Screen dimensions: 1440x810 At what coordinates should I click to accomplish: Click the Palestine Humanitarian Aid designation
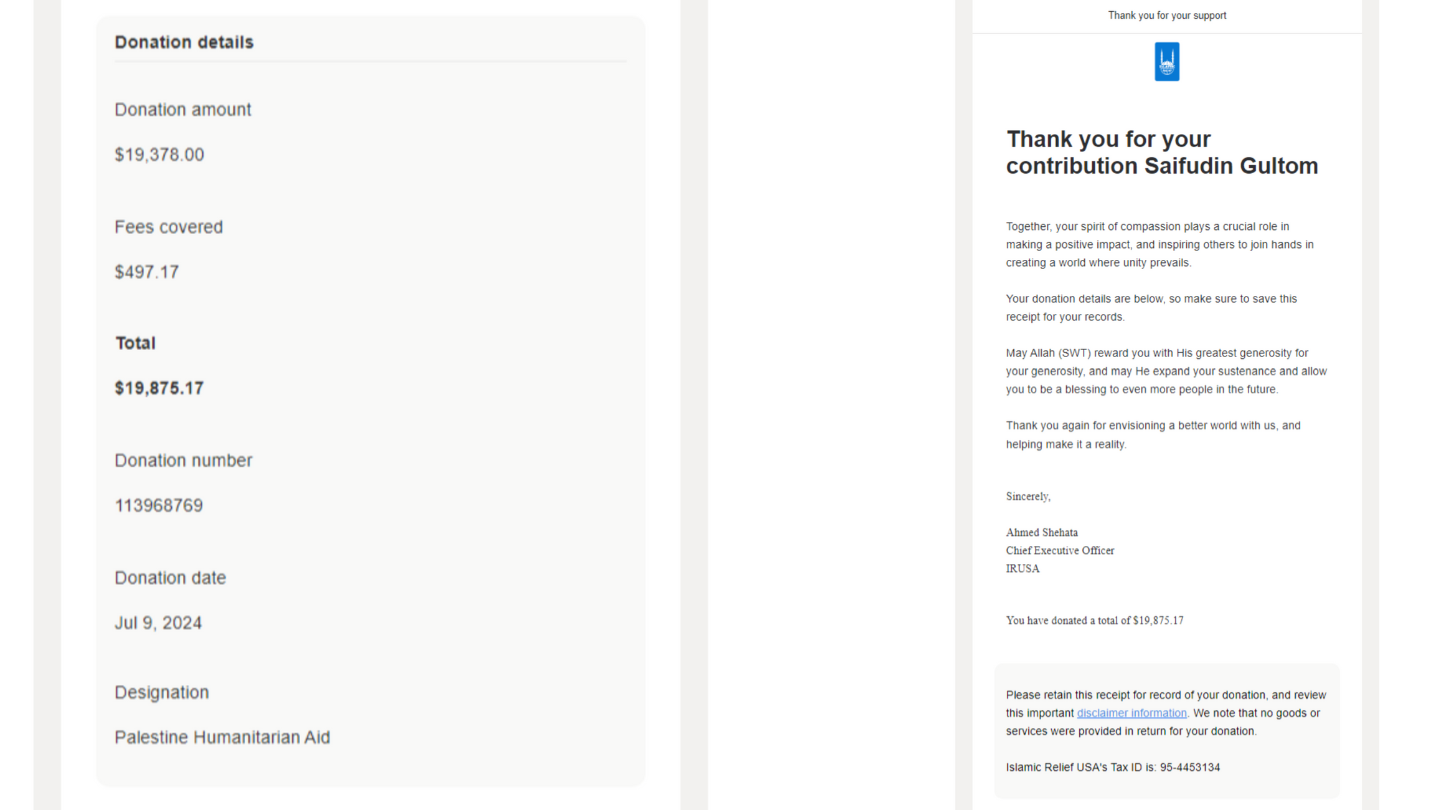[222, 738]
